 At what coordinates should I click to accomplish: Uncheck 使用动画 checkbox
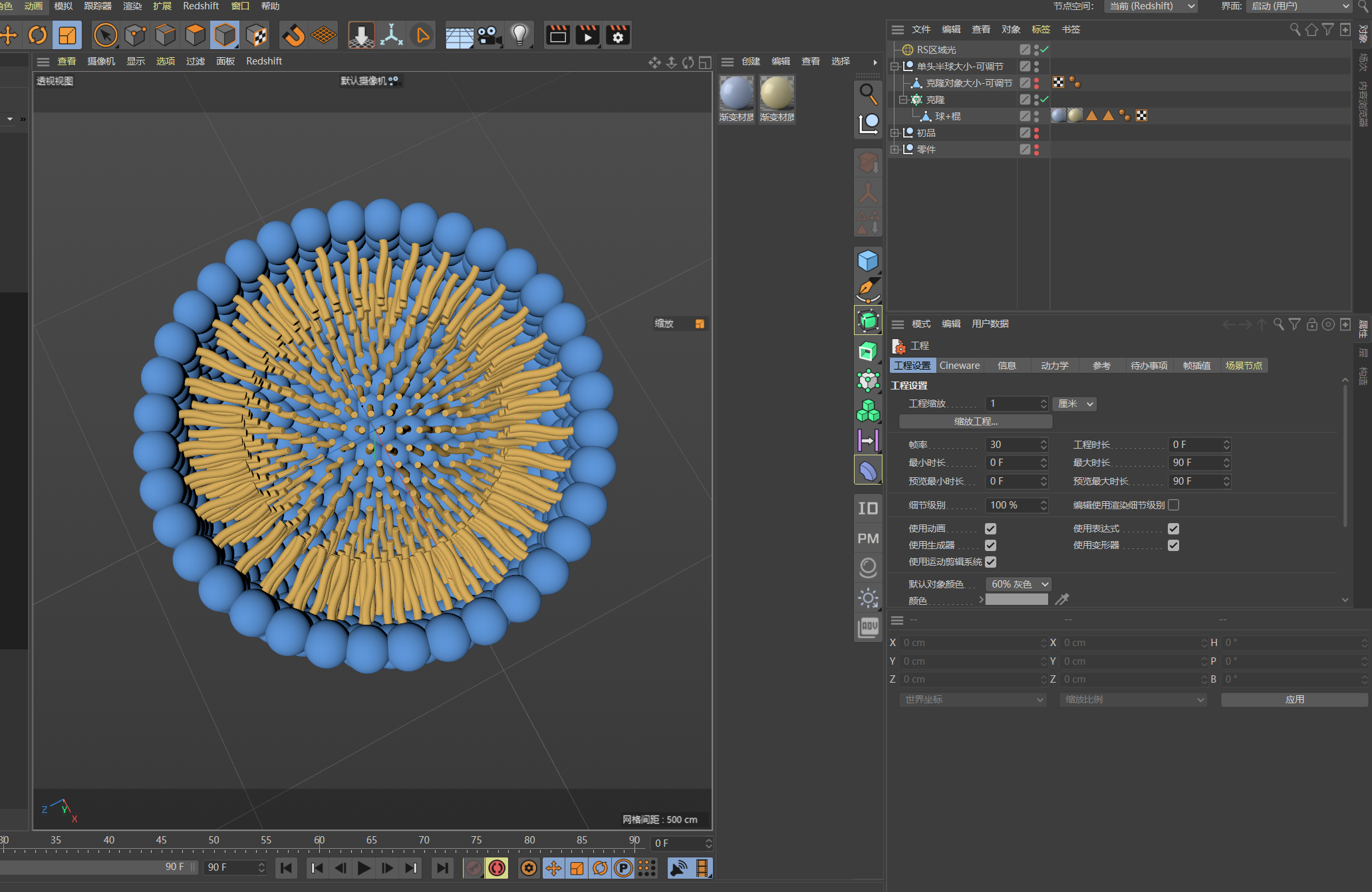990,529
